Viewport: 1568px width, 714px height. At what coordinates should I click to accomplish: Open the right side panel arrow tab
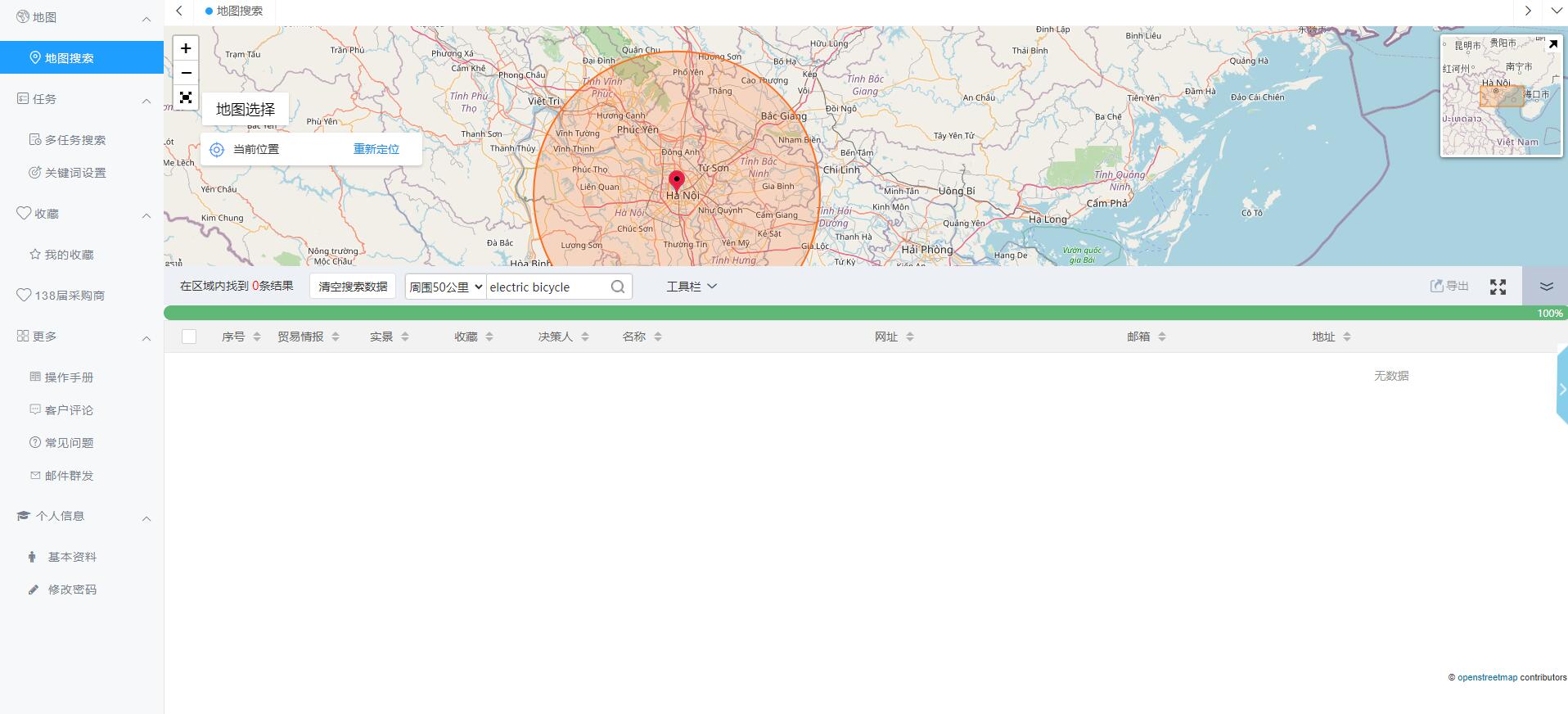click(1561, 389)
